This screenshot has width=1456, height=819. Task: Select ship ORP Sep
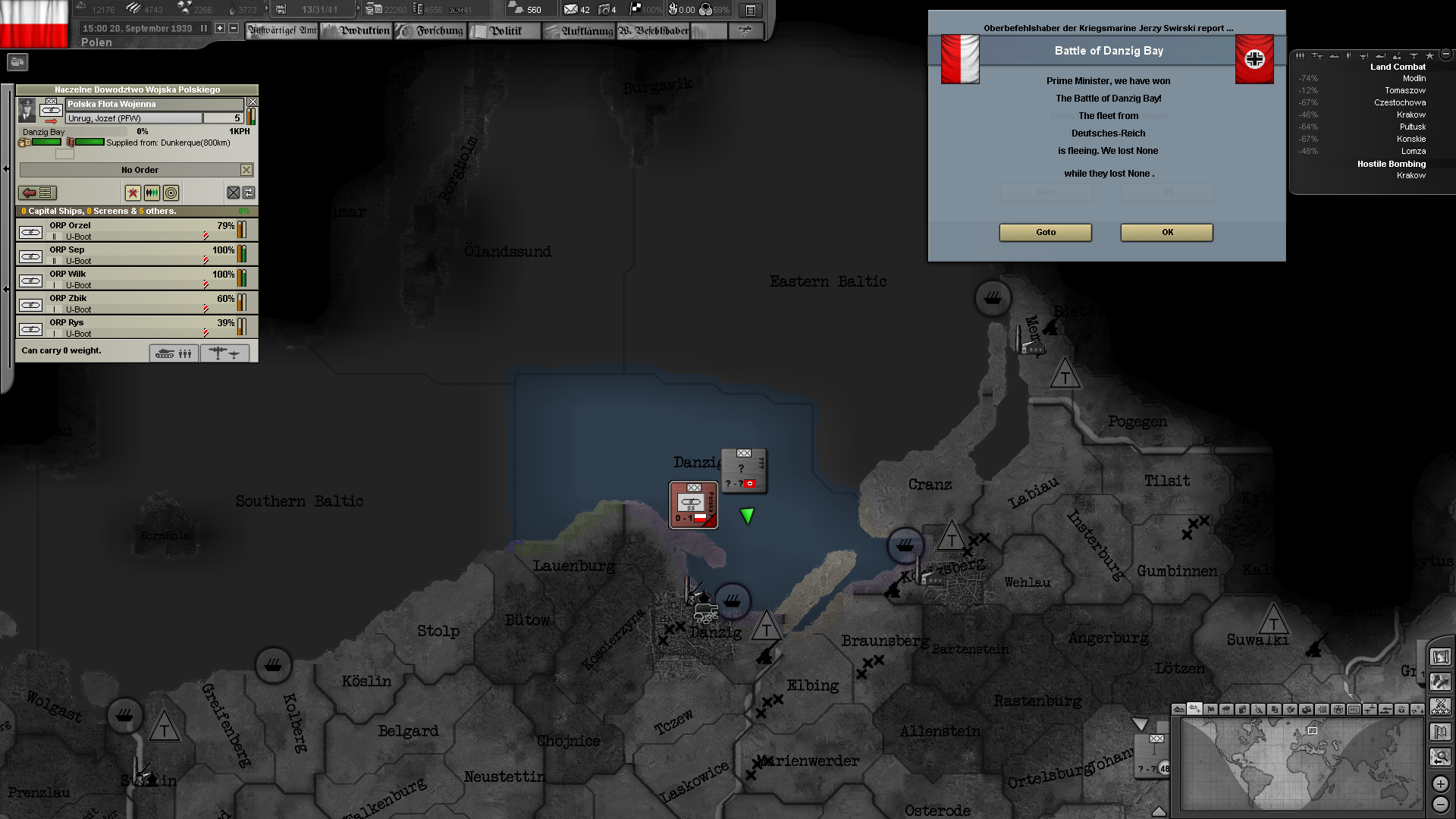click(136, 254)
